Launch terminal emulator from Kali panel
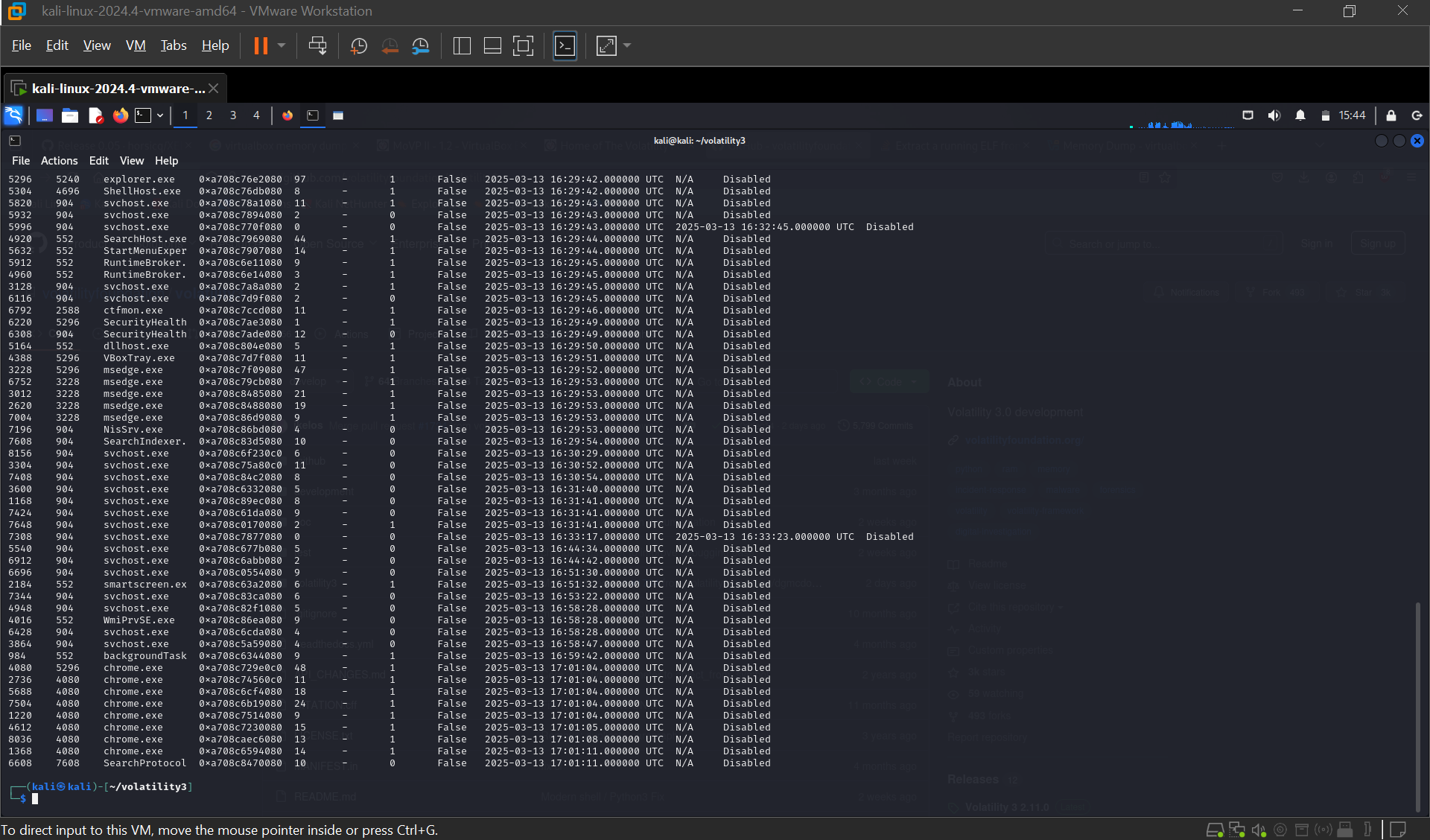The width and height of the screenshot is (1430, 840). click(x=143, y=115)
